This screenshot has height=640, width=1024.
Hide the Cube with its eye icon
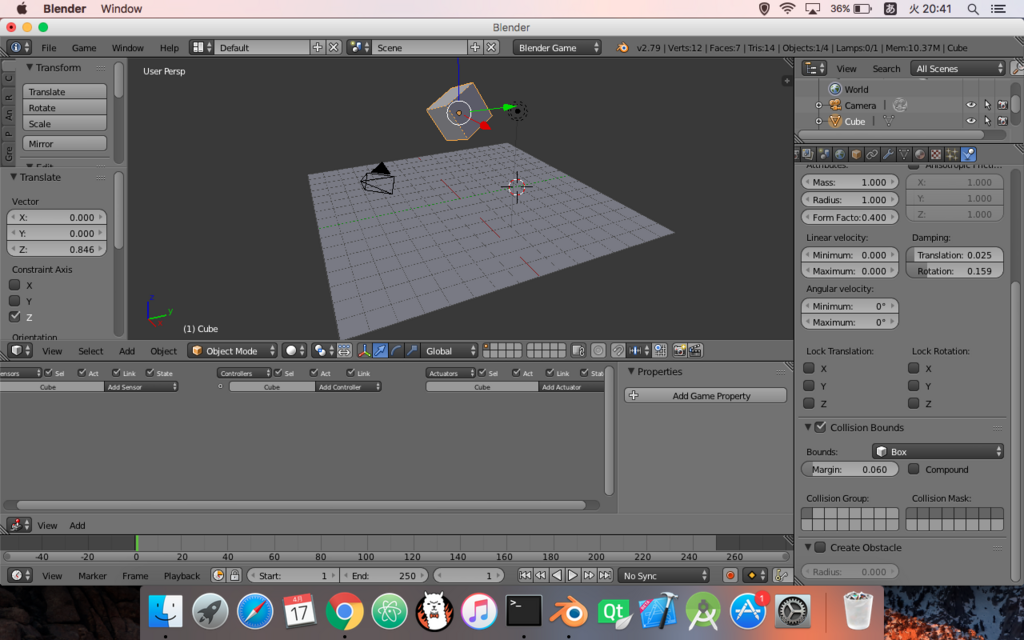[971, 121]
